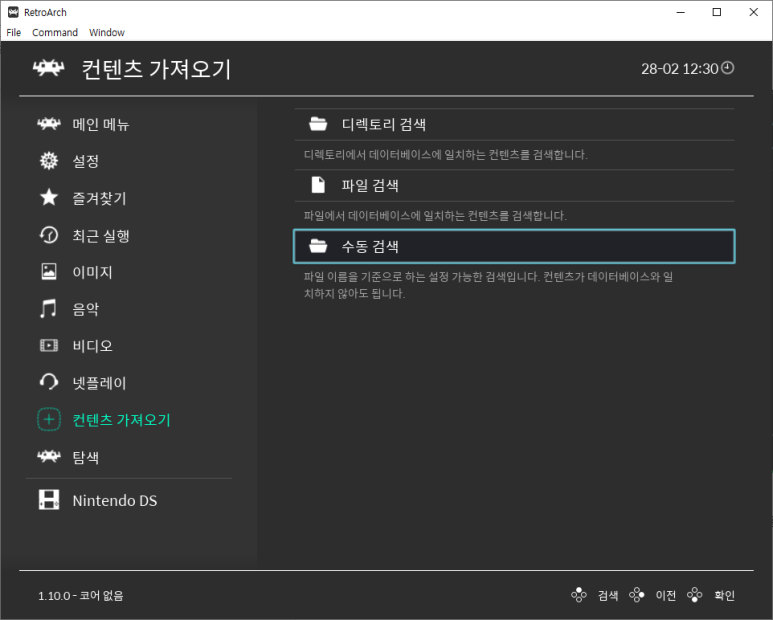Click the gamepad icon beside 확인
This screenshot has width=773, height=620.
[695, 595]
